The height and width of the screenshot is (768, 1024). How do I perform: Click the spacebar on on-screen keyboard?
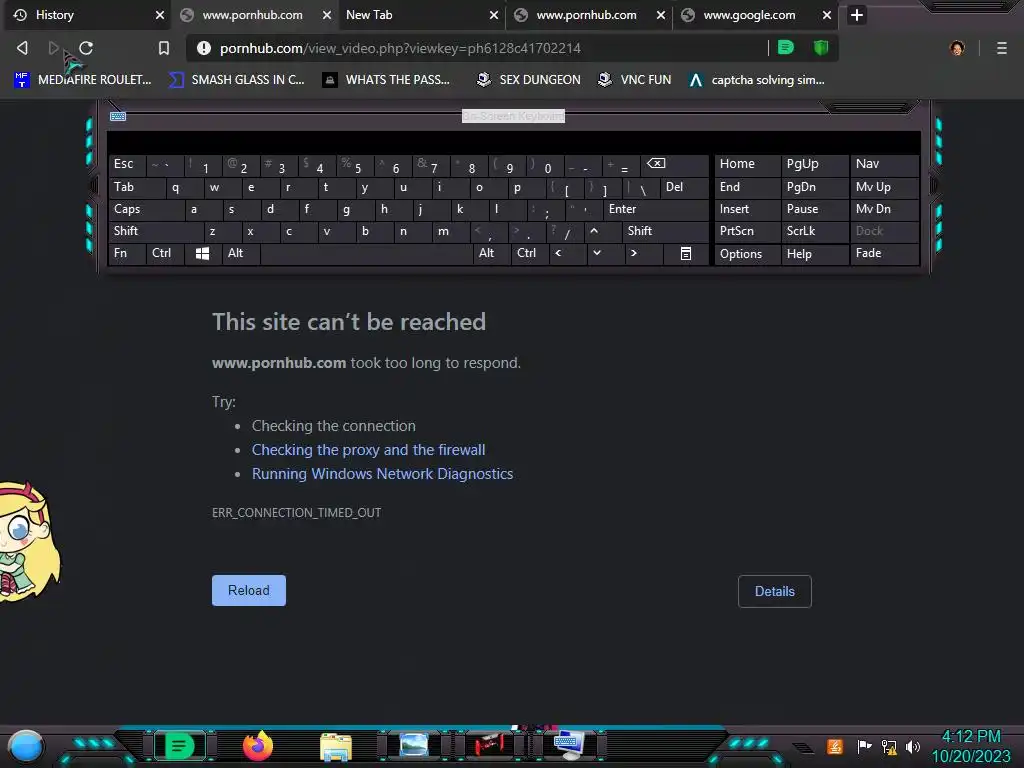366,253
